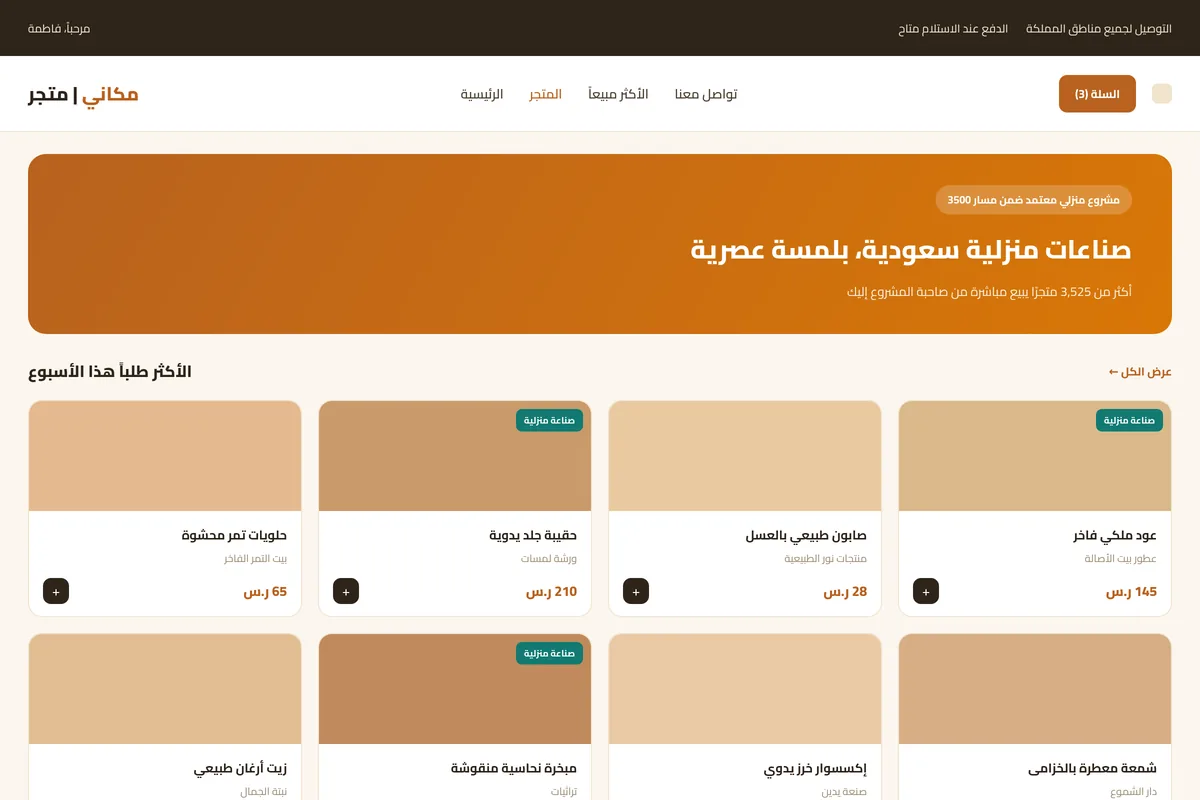Click مشروع منزلي معتمد badge in banner
This screenshot has height=800, width=1200.
pyautogui.click(x=1034, y=200)
